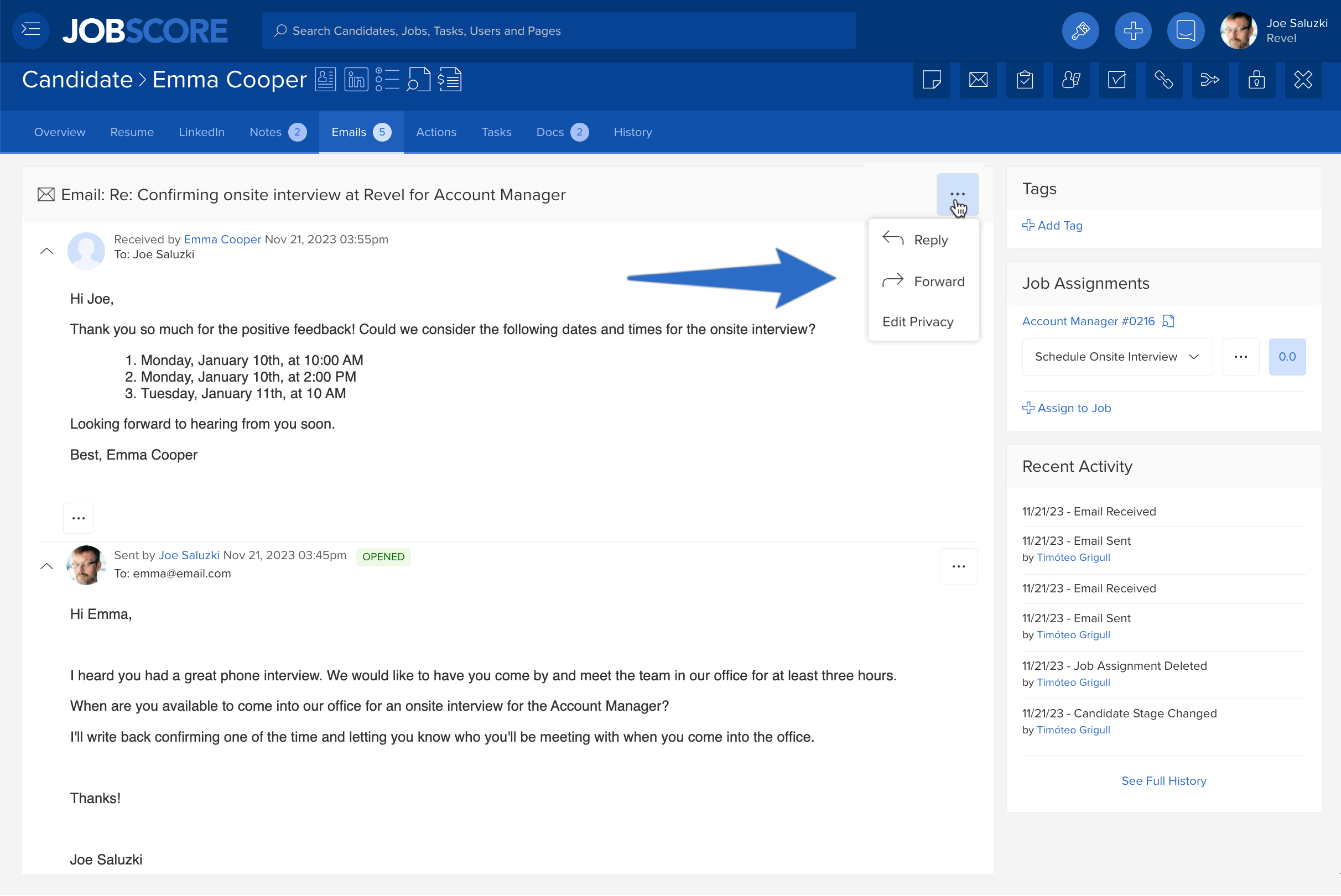This screenshot has width=1341, height=896.
Task: Close the email thread three-dot menu
Action: click(x=958, y=194)
